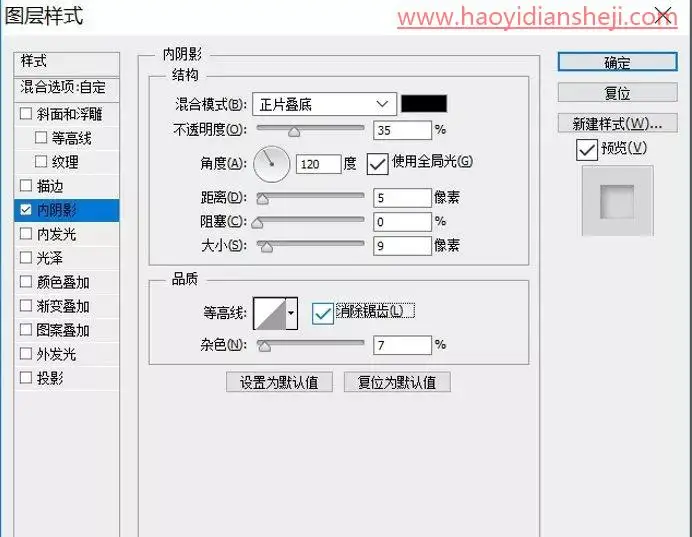Select the 描边 style entry label
The height and width of the screenshot is (537, 692).
point(50,186)
